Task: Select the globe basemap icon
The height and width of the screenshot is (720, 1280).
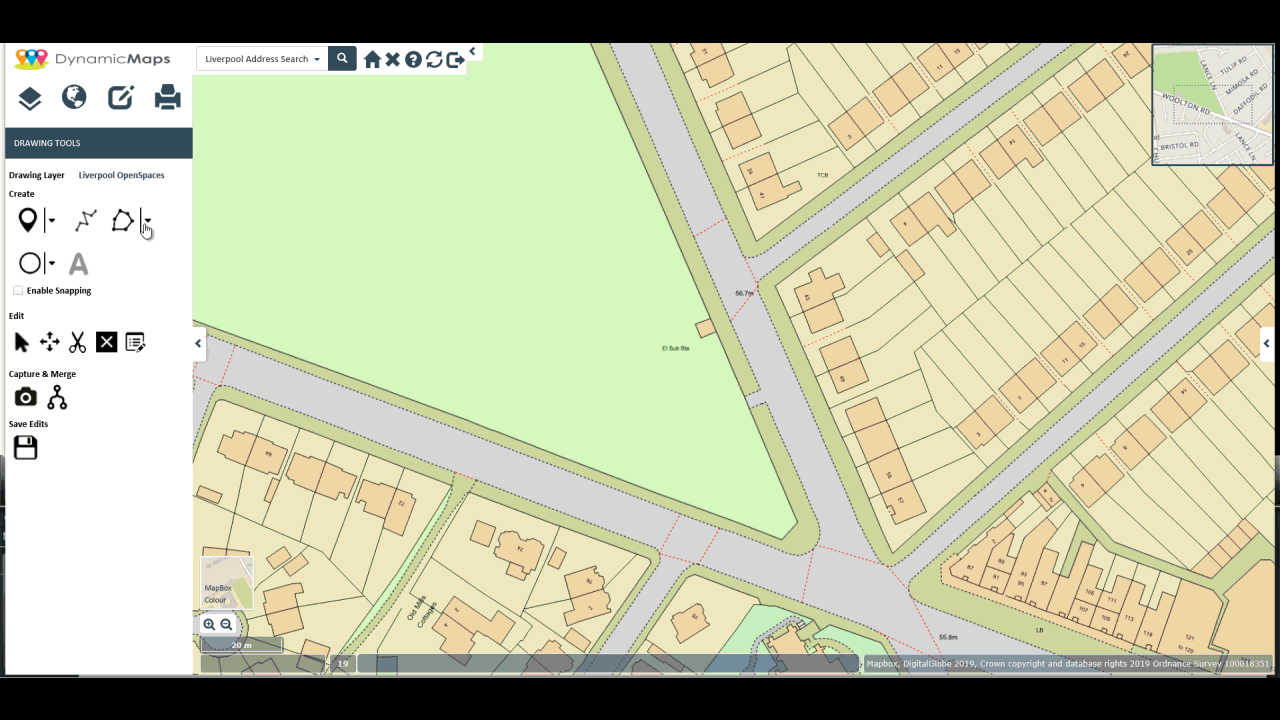Action: pos(74,97)
